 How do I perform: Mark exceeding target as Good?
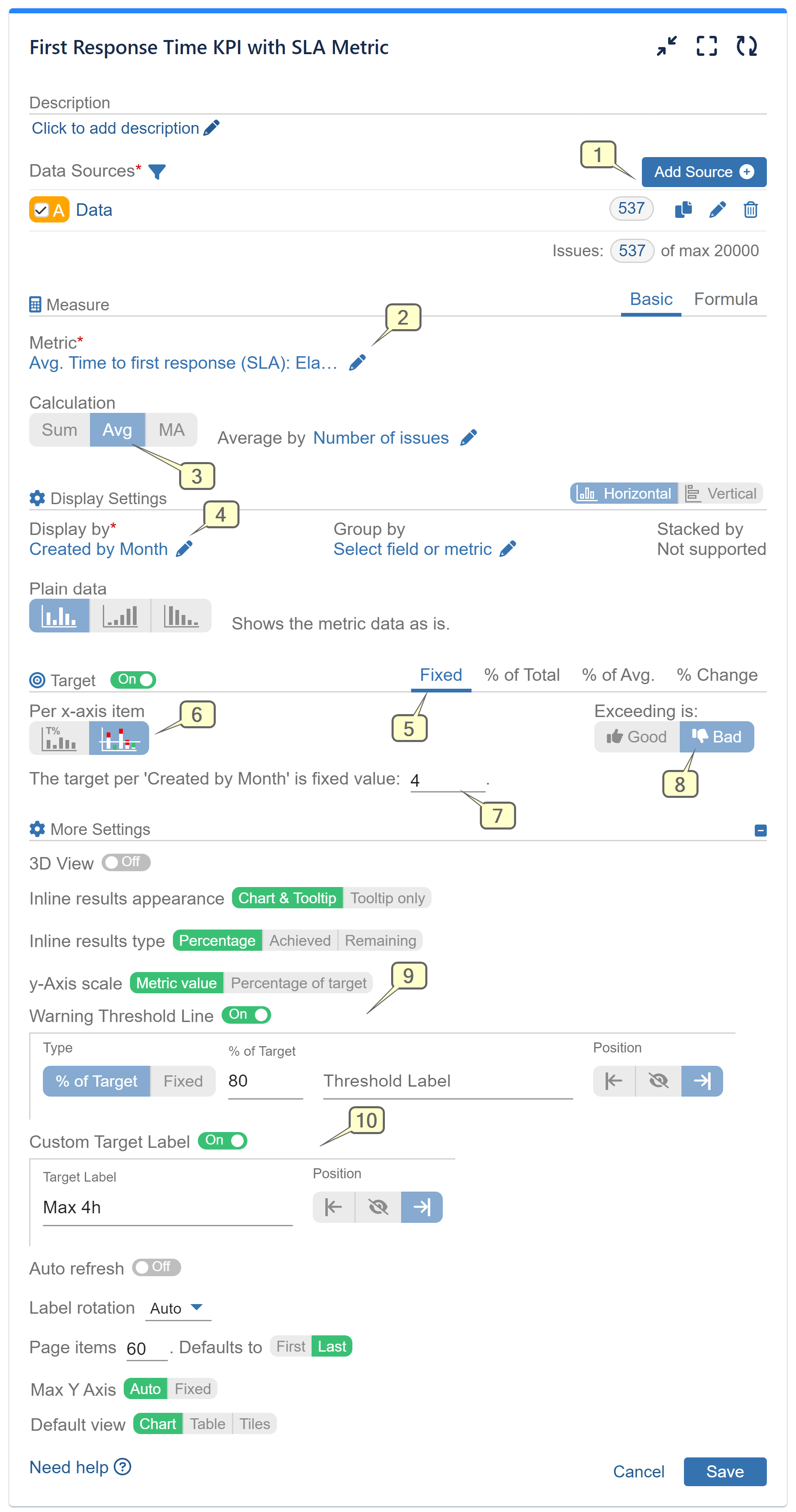pyautogui.click(x=636, y=737)
